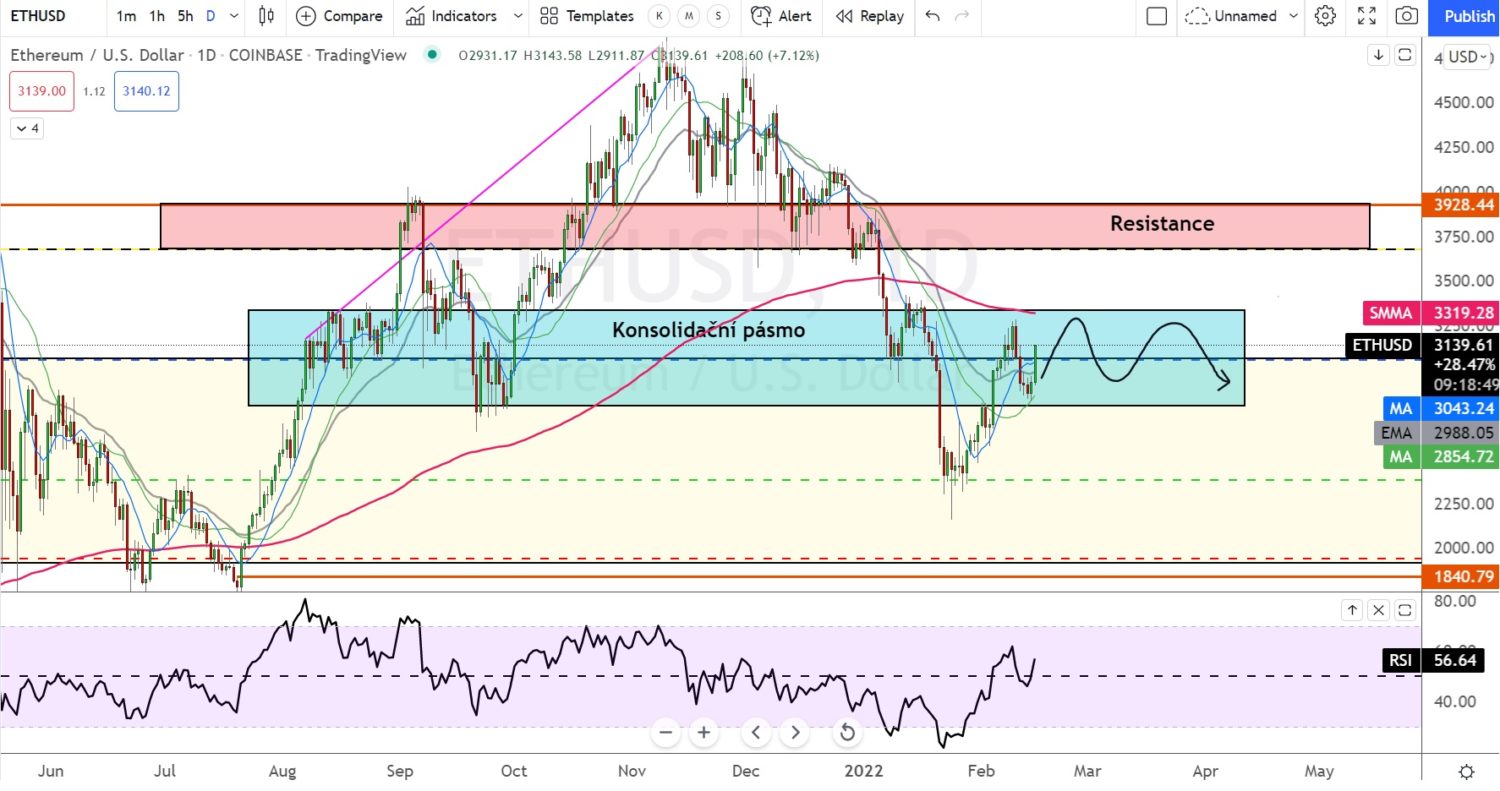This screenshot has width=1500, height=791.
Task: Open chart settings gear in top toolbar
Action: click(x=1325, y=16)
